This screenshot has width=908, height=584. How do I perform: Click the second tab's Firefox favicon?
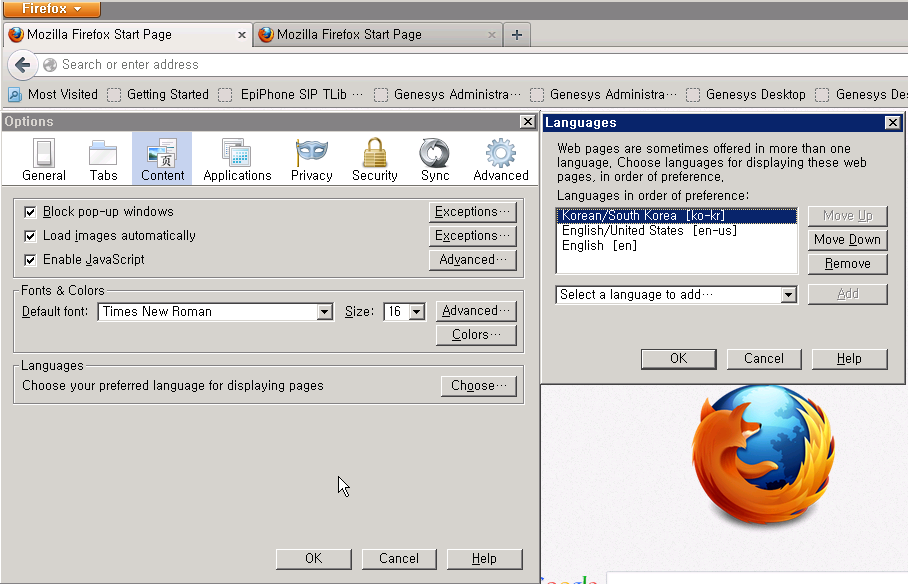(266, 35)
